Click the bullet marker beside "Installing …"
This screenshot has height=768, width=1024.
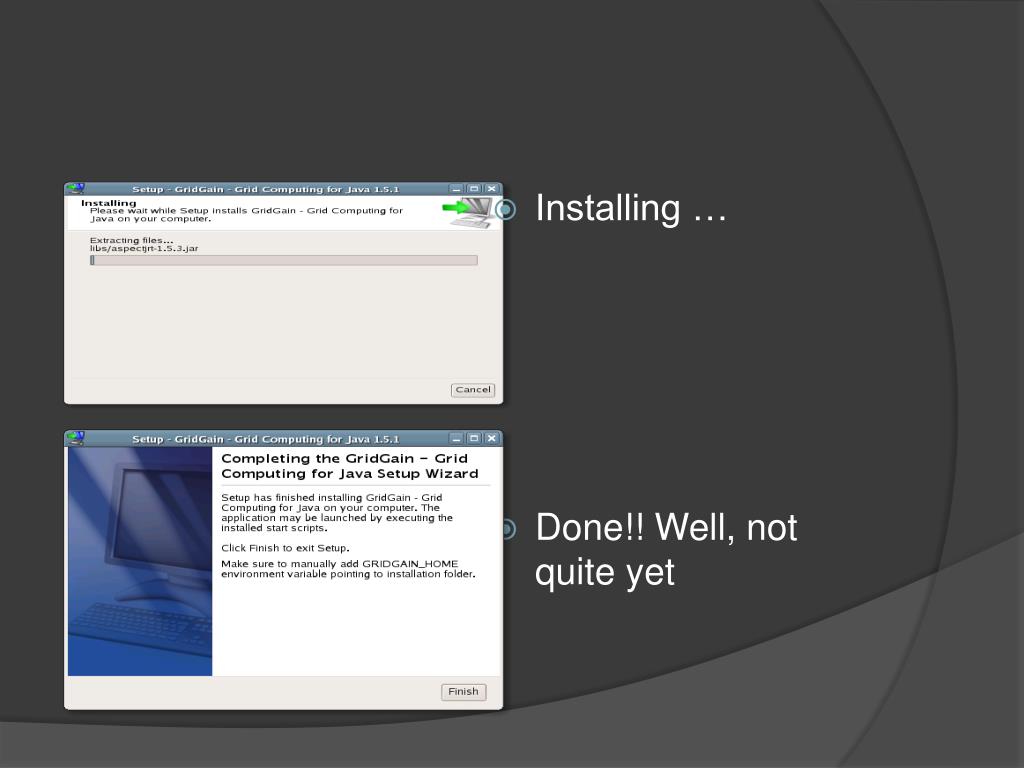[x=510, y=209]
